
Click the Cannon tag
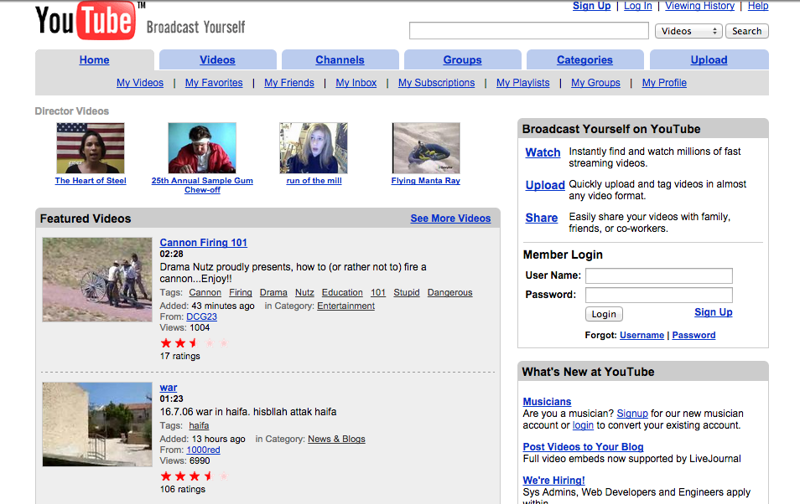205,292
